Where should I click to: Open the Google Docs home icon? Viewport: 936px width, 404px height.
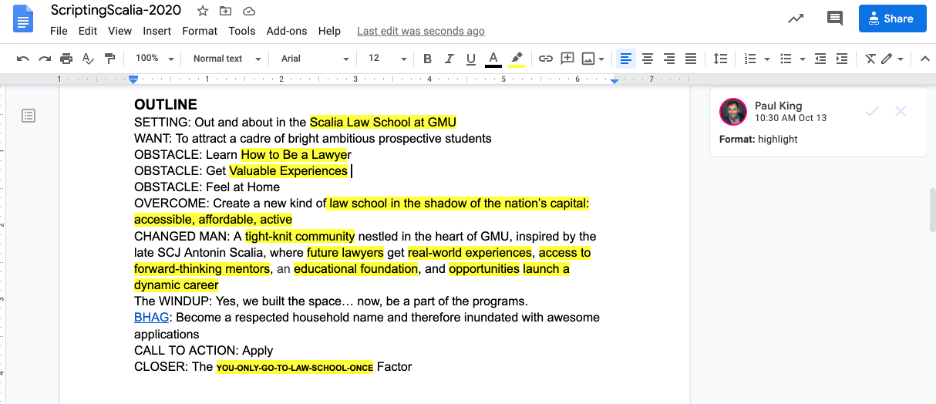point(23,20)
